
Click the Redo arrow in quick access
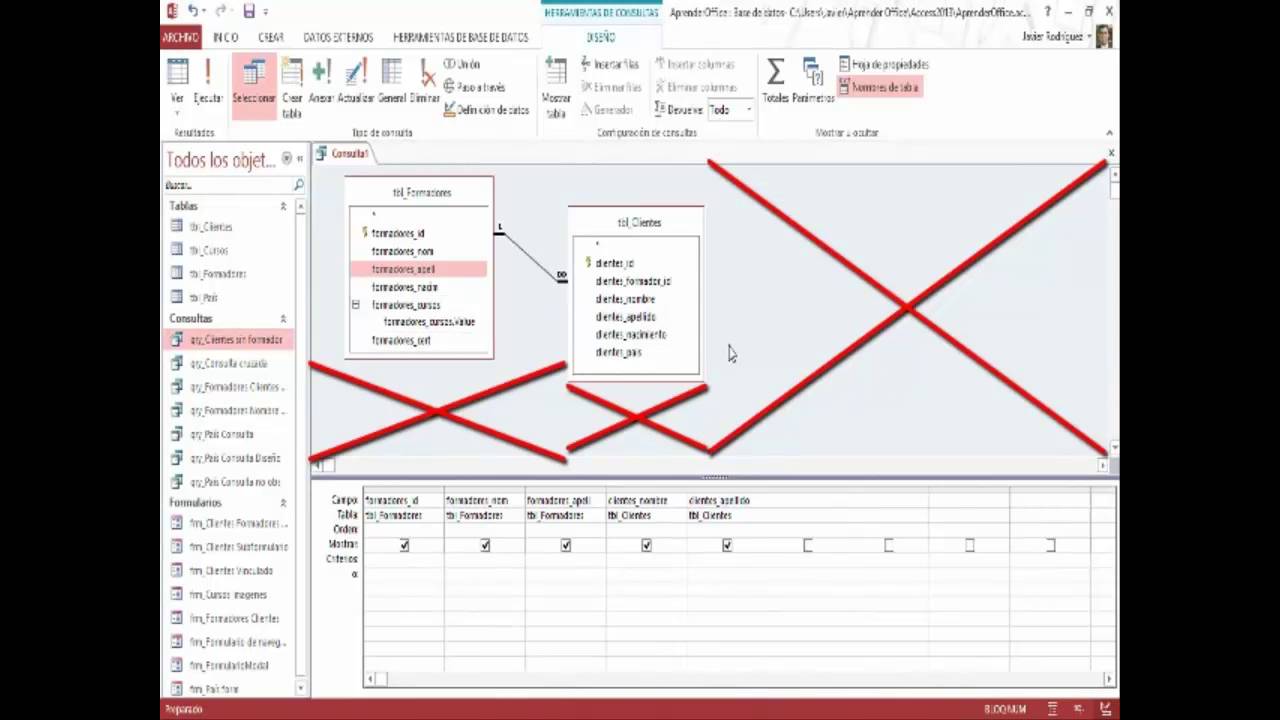(x=221, y=11)
